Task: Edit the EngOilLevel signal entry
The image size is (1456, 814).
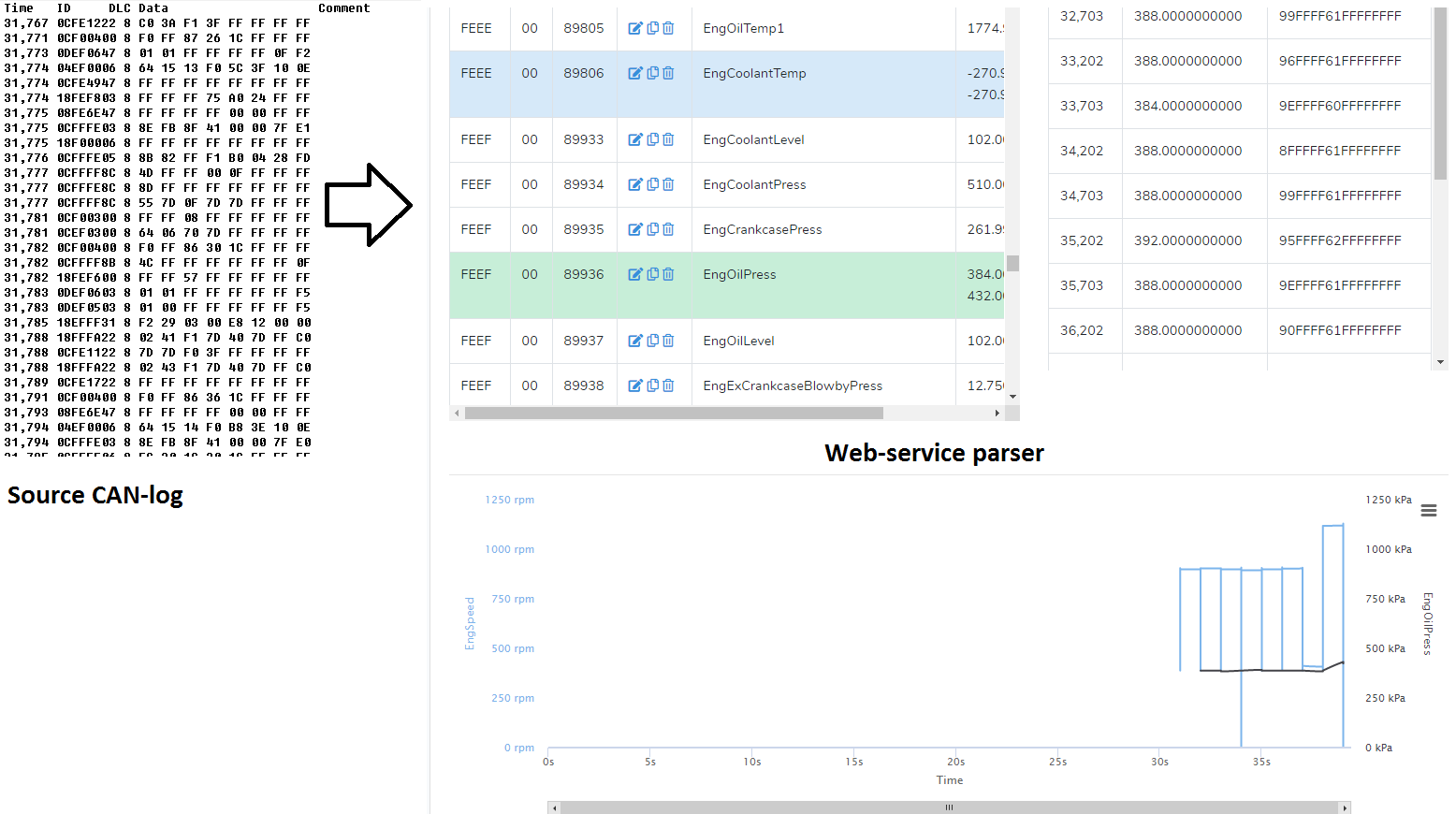Action: pos(635,341)
